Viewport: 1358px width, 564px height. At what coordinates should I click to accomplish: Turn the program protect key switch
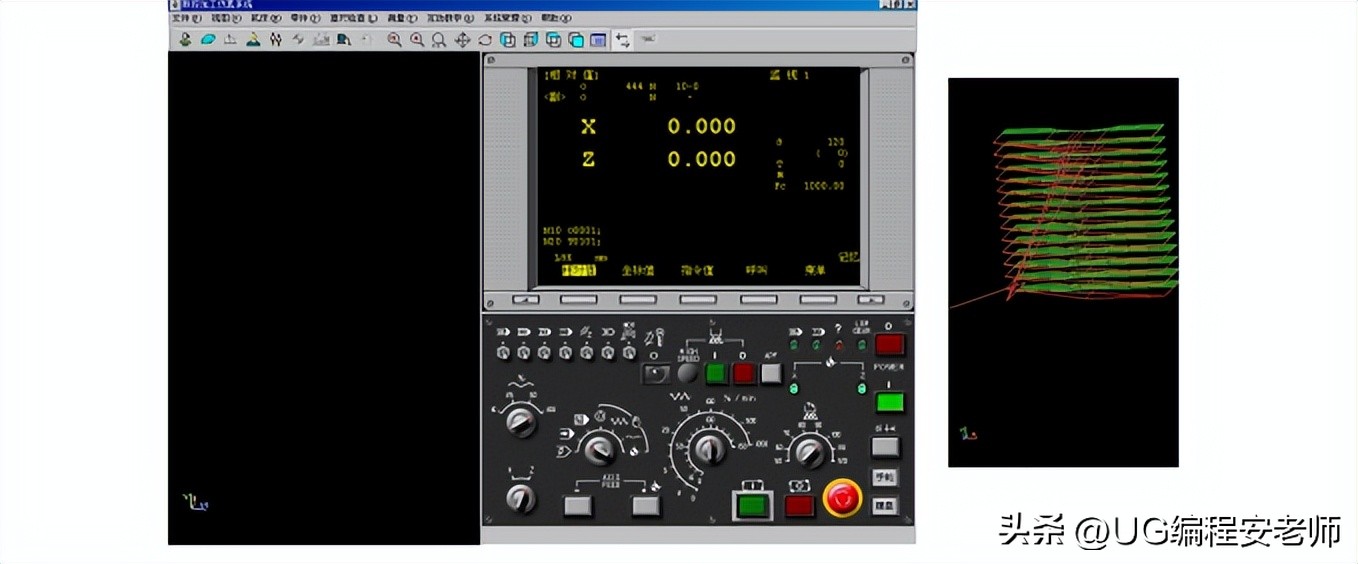coord(654,374)
